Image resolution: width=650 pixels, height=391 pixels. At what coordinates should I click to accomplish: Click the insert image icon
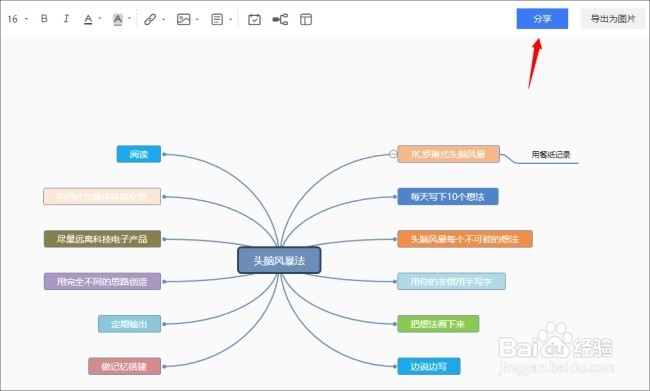[x=183, y=19]
